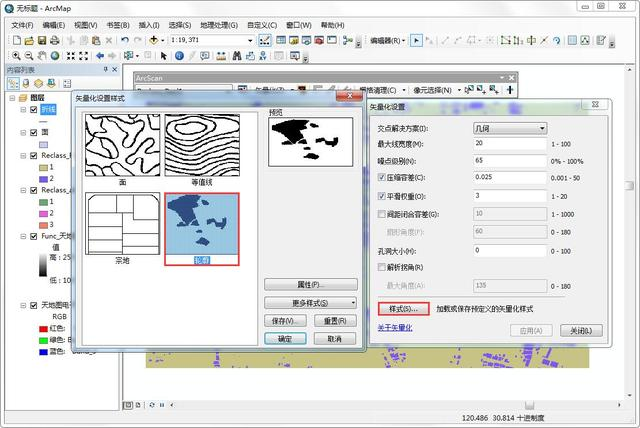
Task: Enable the 解析拐角(R) checkbox
Action: [382, 267]
